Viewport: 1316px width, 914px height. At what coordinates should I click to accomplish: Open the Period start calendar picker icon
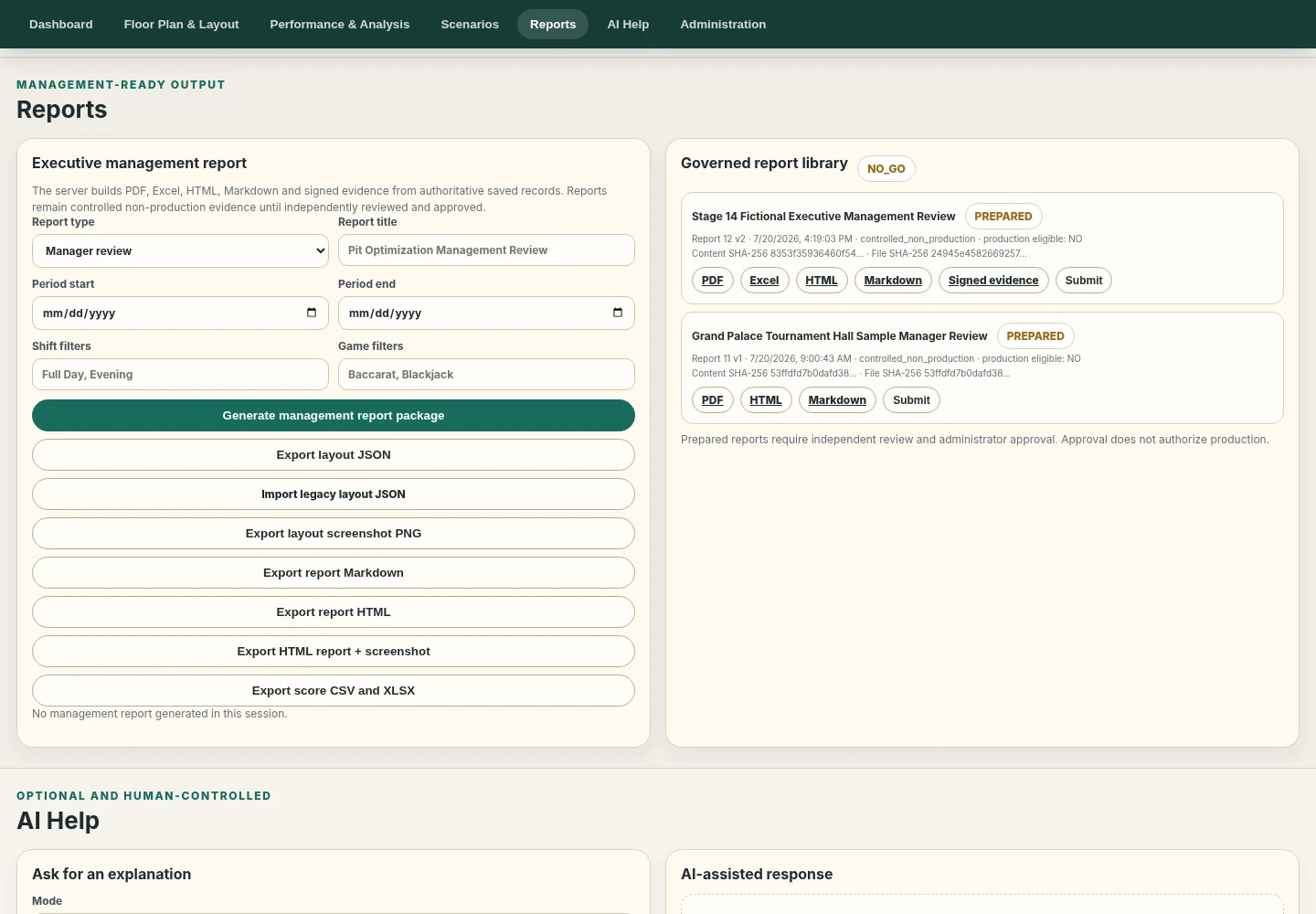(312, 313)
